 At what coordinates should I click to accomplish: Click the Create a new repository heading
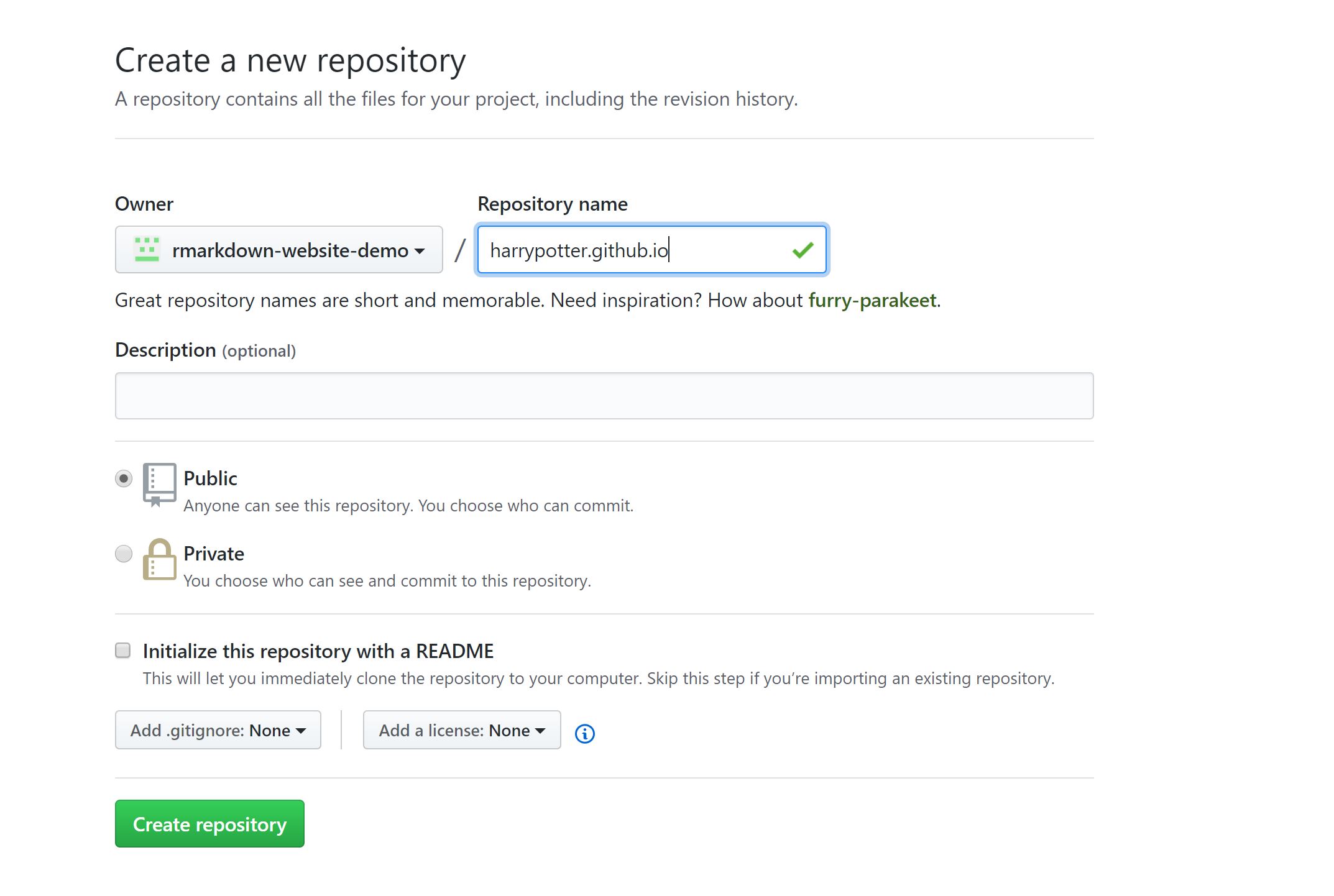(x=290, y=61)
